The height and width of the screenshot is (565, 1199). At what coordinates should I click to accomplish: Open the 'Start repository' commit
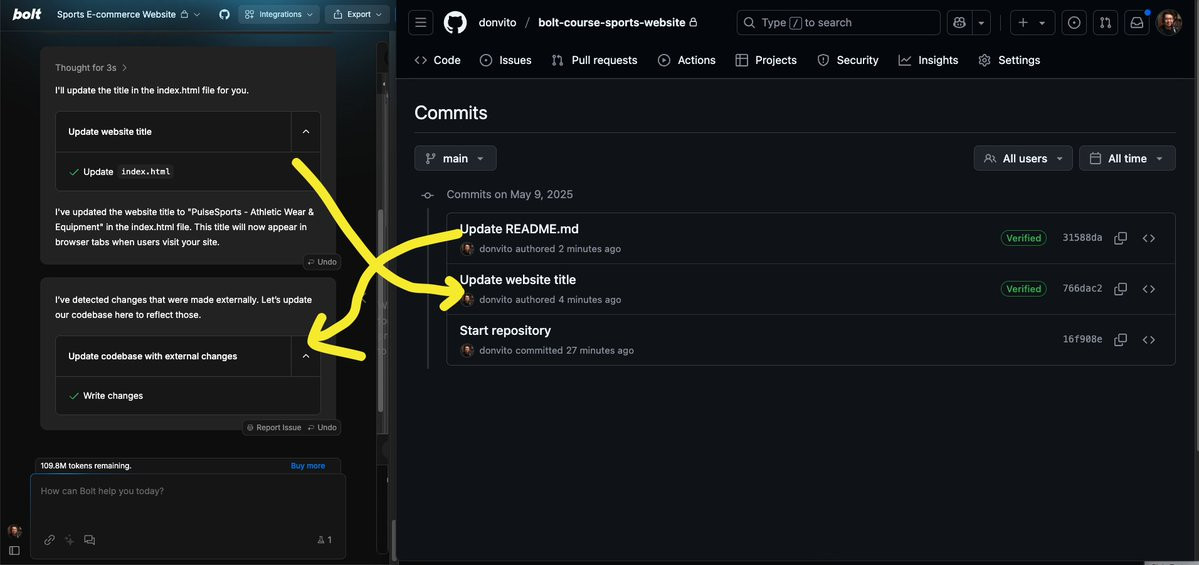tap(505, 330)
